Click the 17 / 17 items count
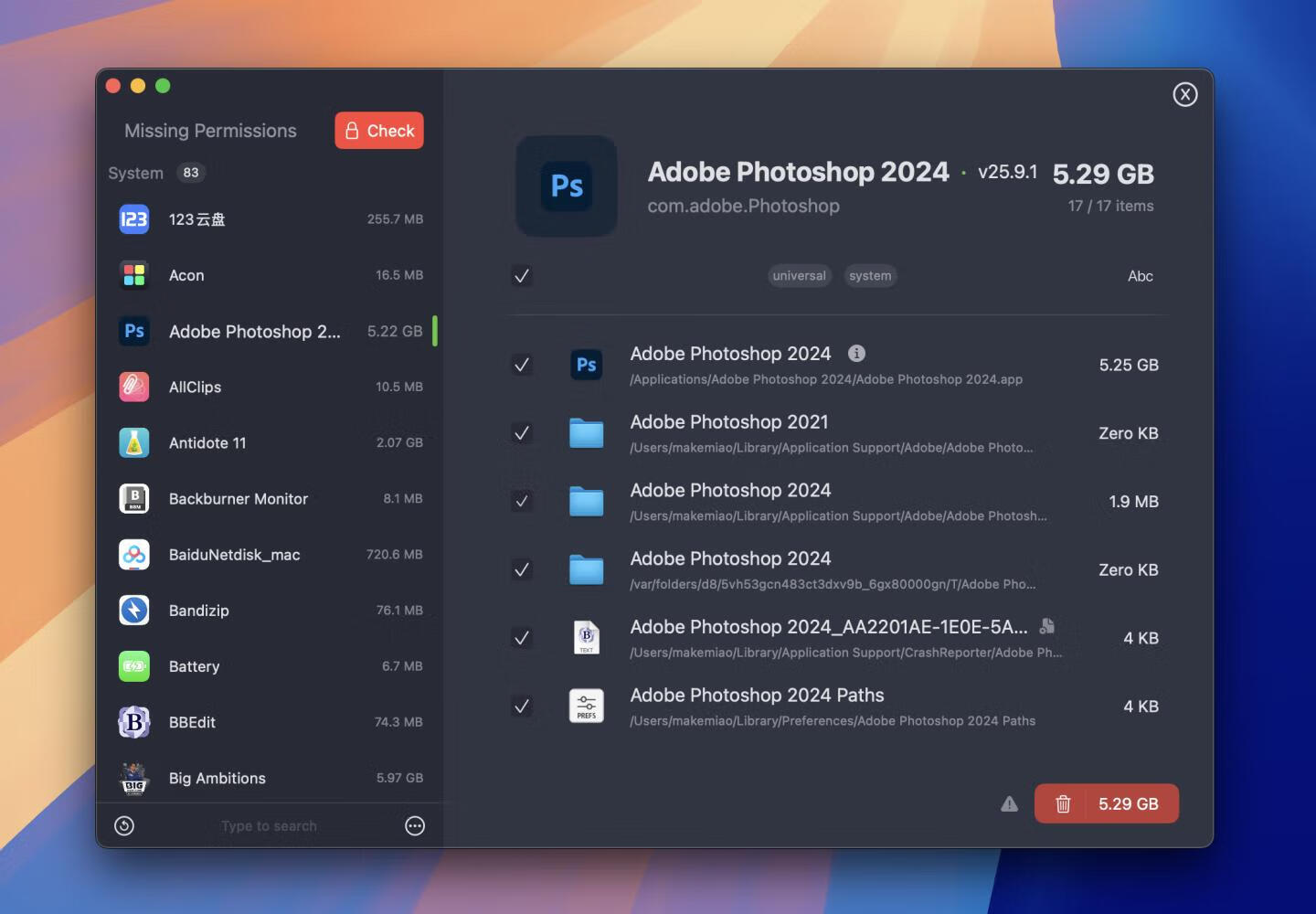The height and width of the screenshot is (914, 1316). [1110, 206]
